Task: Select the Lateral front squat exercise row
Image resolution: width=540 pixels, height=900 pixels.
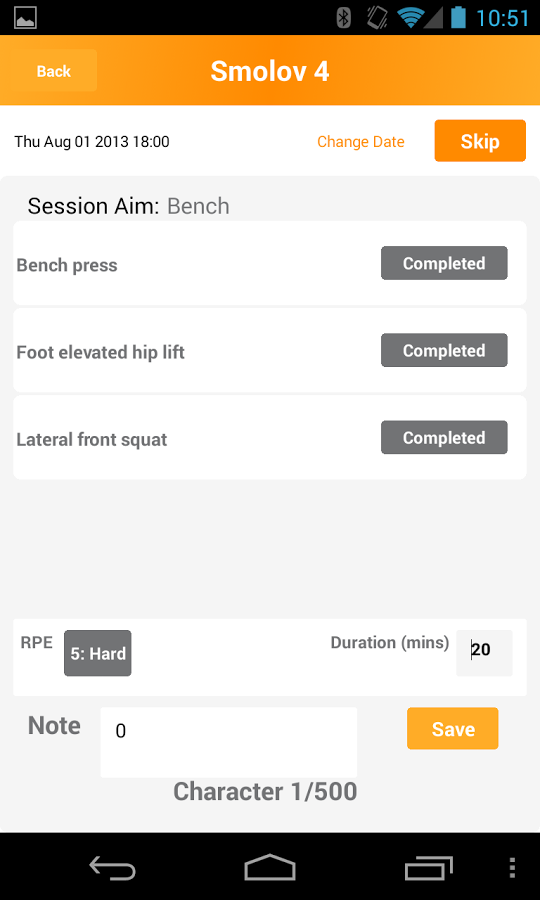Action: (x=270, y=437)
